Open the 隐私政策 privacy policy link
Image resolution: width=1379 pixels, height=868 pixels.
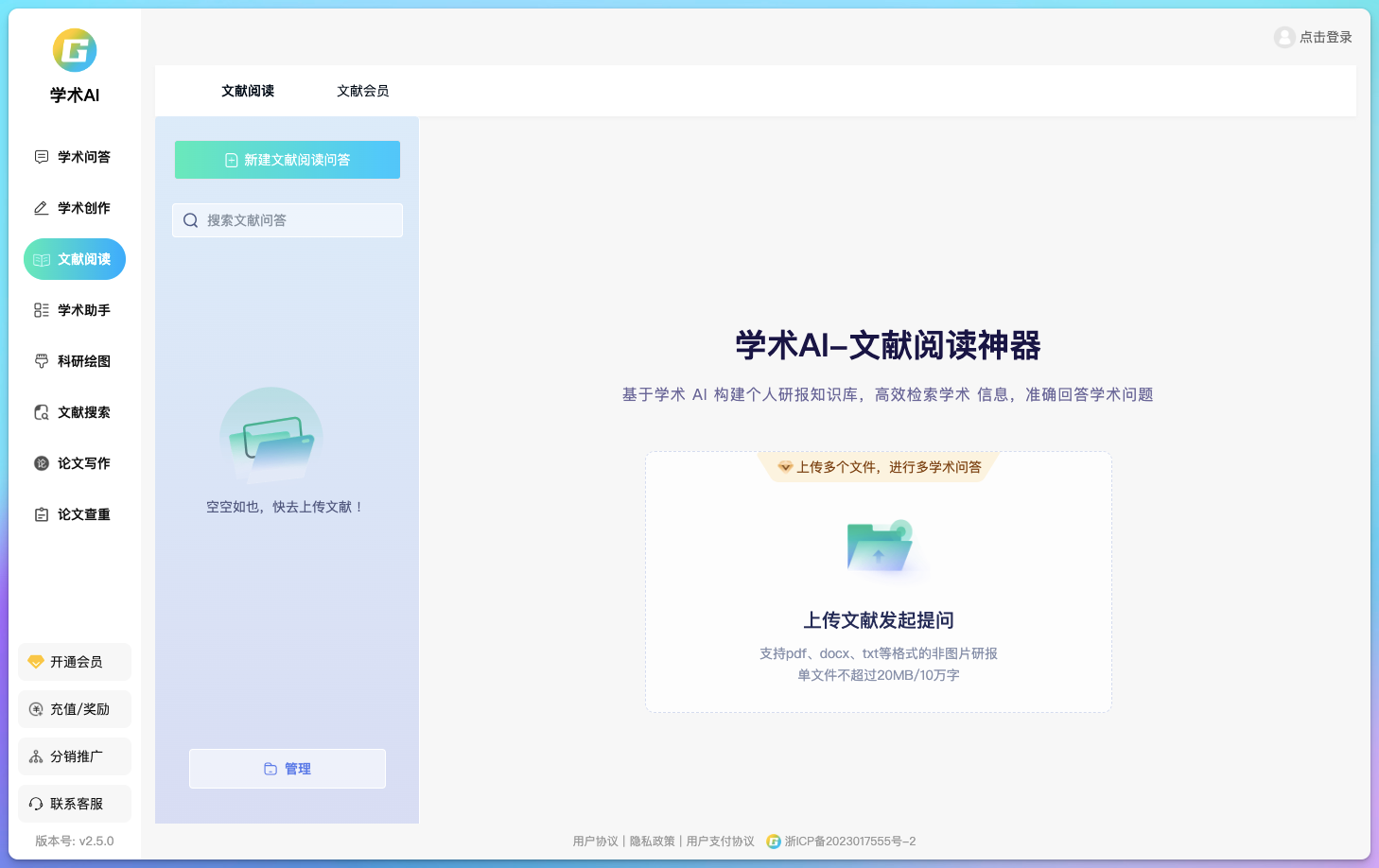click(653, 841)
